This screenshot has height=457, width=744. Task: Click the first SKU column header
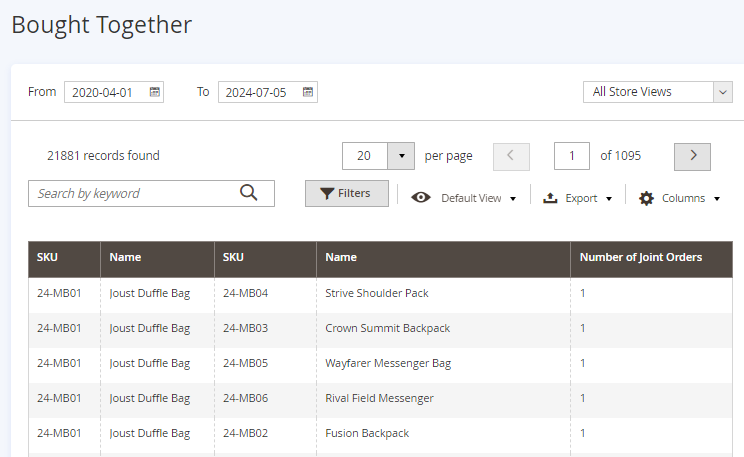(65, 259)
